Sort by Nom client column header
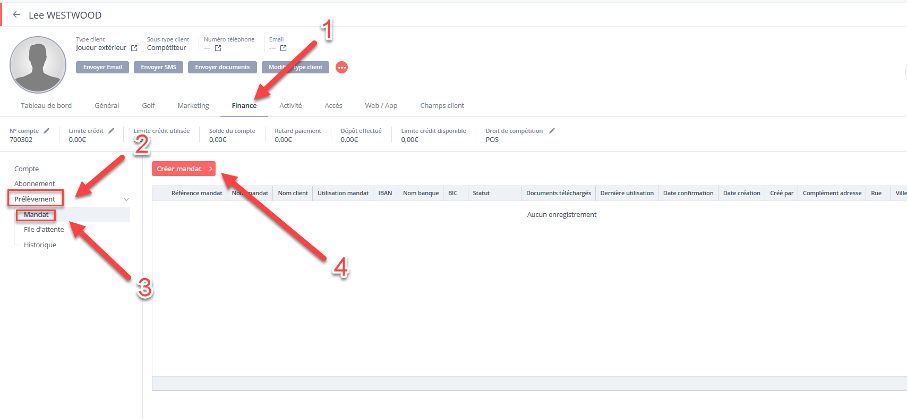Viewport: 908px width, 420px height. [292, 192]
